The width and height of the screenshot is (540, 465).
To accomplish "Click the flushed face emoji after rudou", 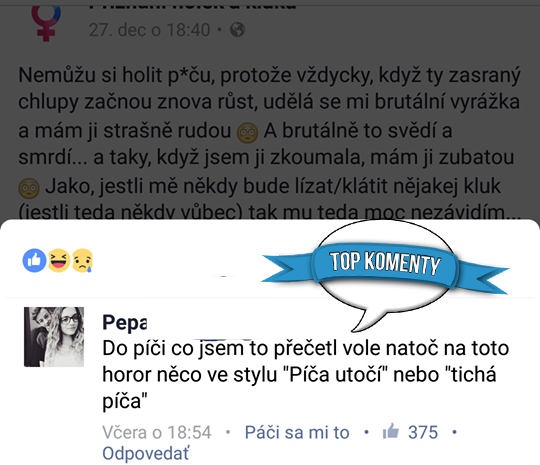I will pos(248,133).
